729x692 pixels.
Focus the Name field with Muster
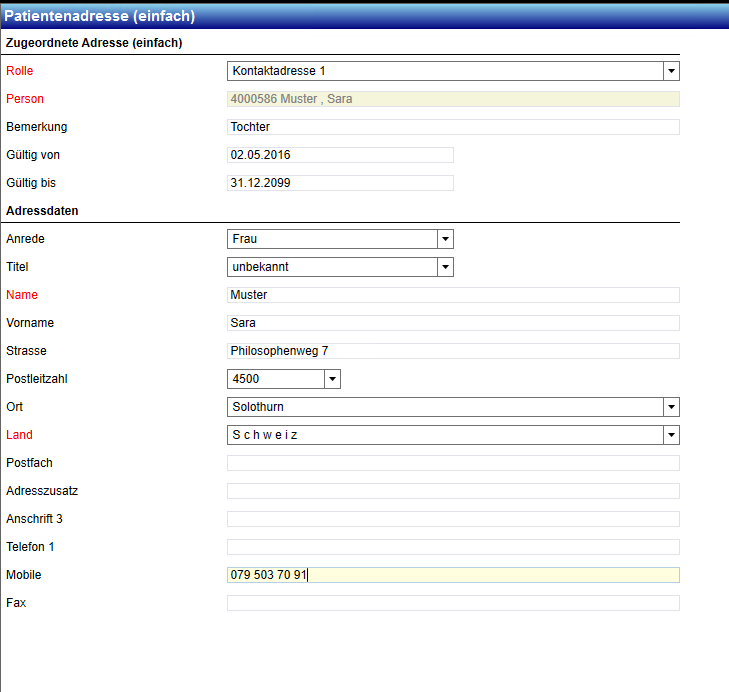click(453, 295)
